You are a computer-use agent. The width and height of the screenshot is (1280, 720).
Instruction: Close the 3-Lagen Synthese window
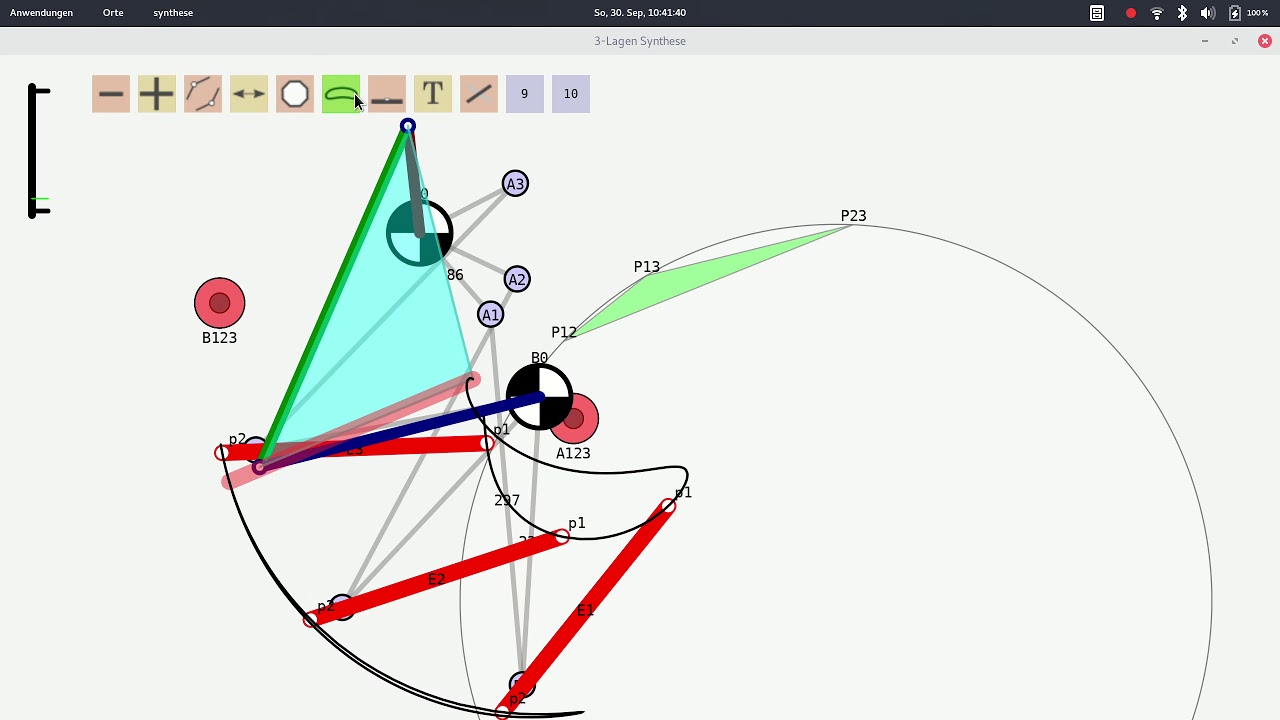point(1265,41)
